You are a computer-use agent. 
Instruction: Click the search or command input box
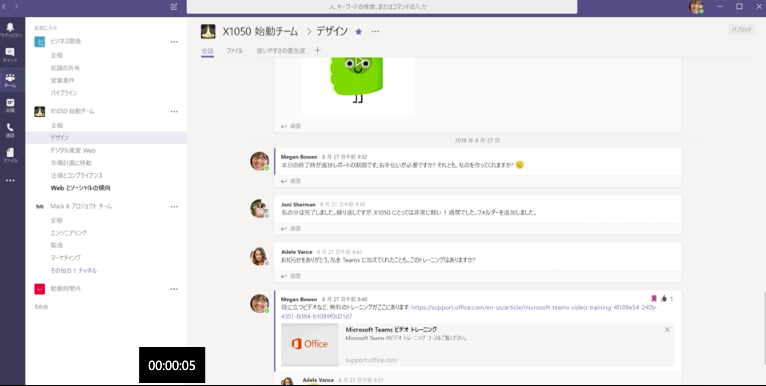pos(382,7)
